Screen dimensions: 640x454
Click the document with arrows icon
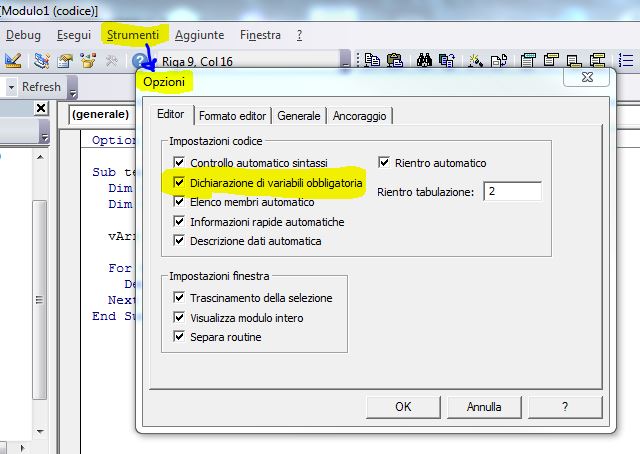coord(499,61)
